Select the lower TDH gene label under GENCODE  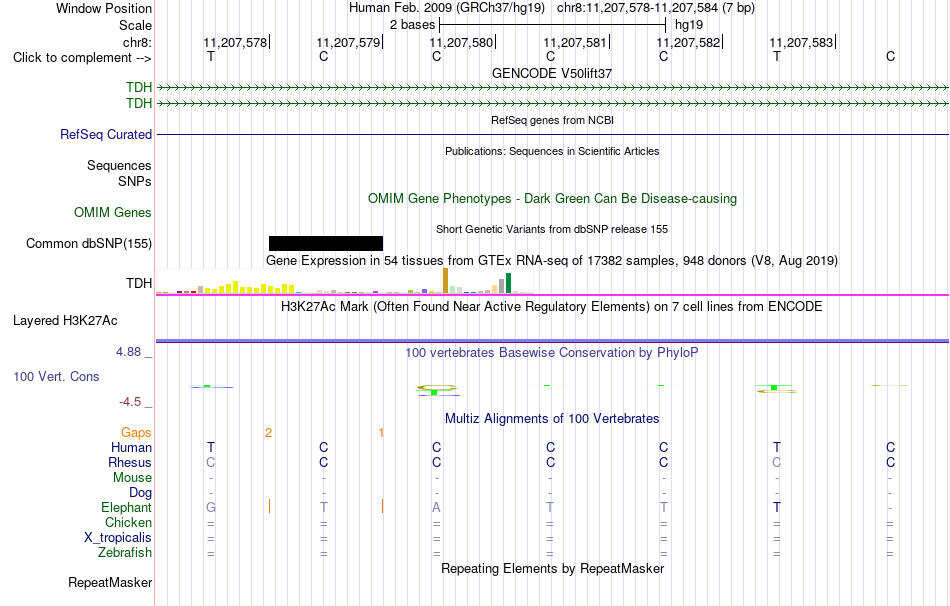139,104
